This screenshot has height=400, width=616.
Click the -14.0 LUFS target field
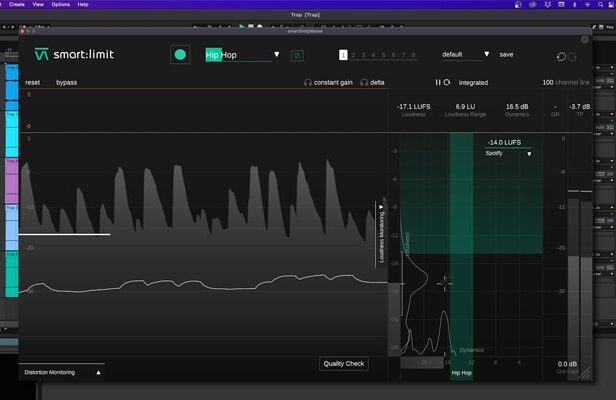(504, 142)
